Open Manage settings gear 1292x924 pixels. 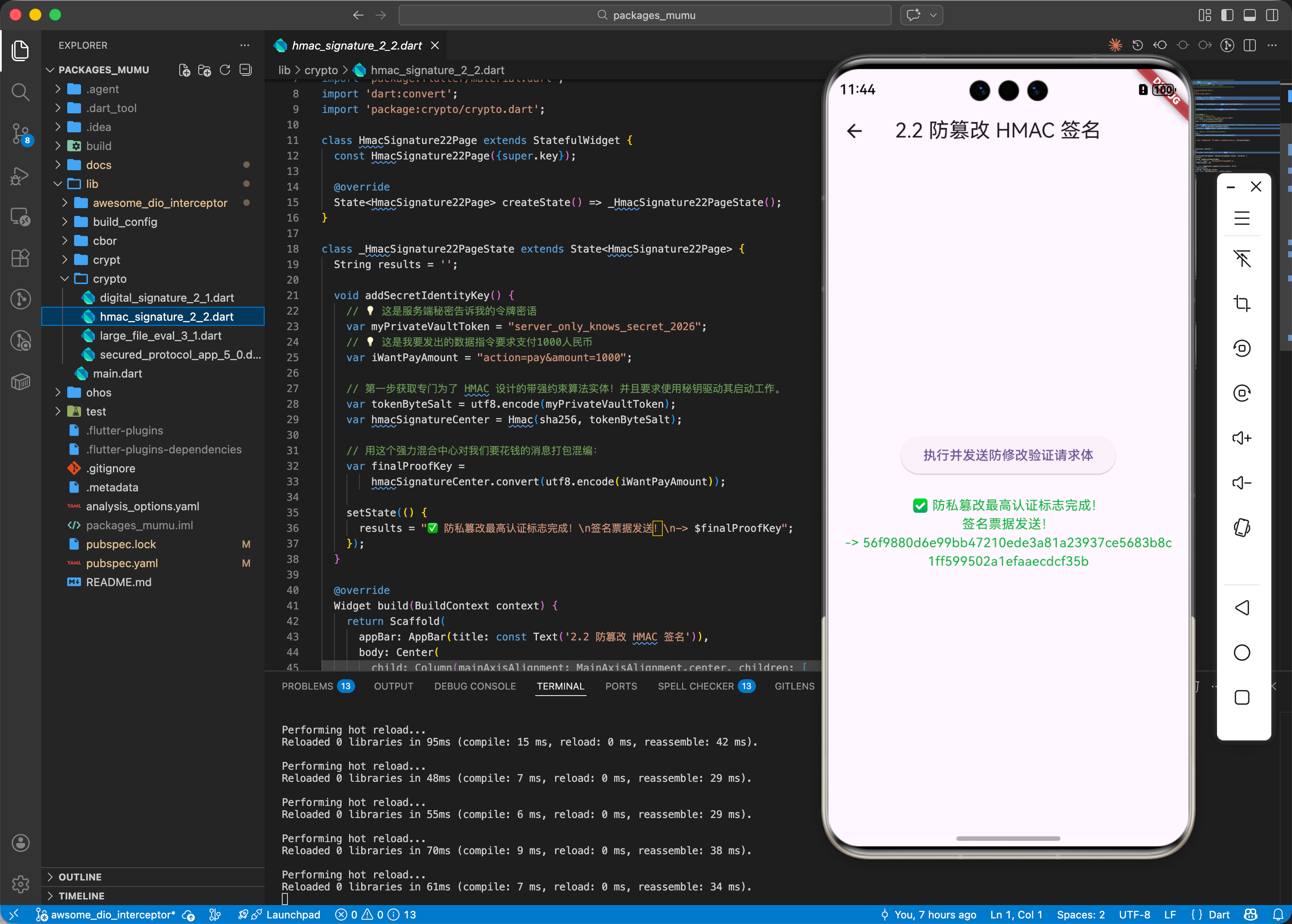(x=21, y=883)
